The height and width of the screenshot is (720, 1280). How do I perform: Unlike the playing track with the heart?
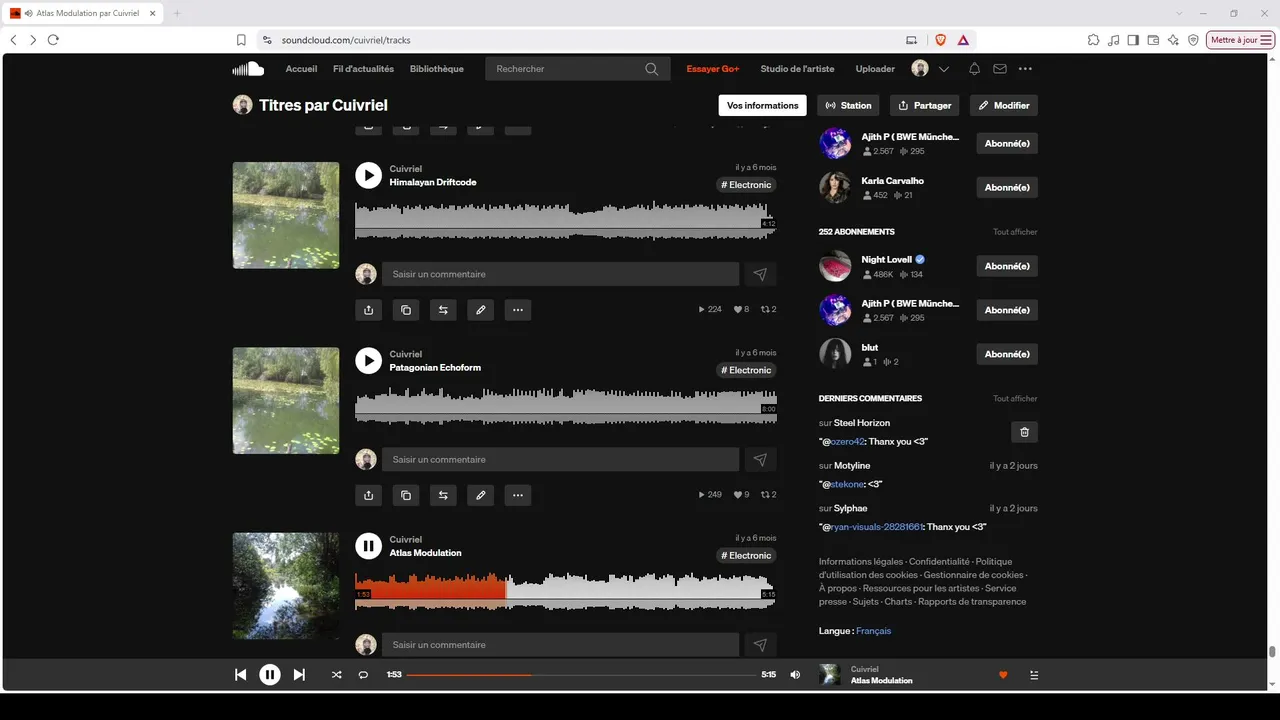coord(1003,675)
